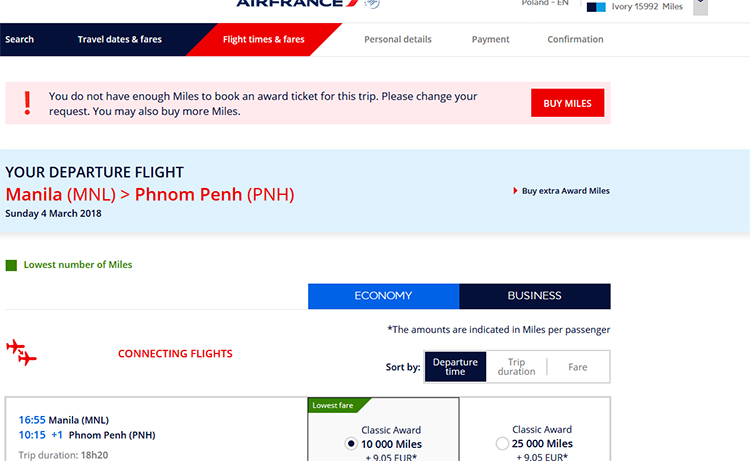Click Ivory 15992 Miles account text

[647, 7]
